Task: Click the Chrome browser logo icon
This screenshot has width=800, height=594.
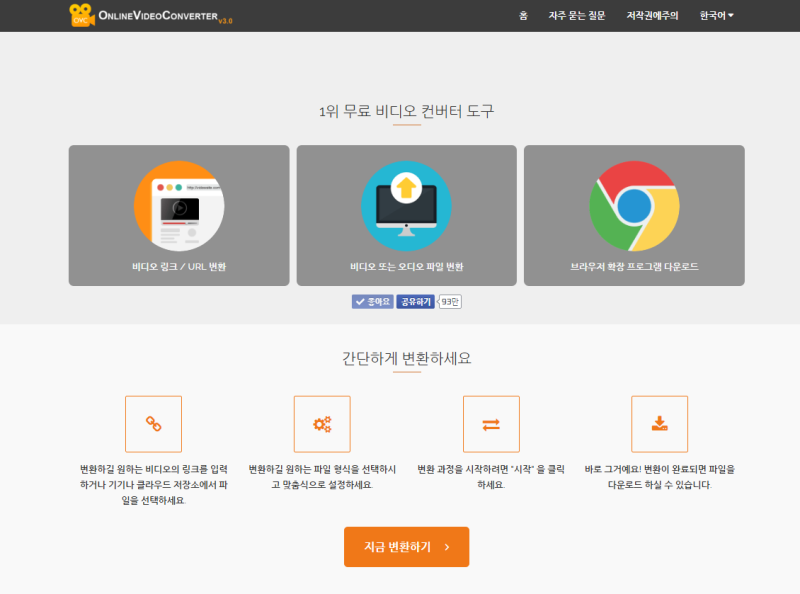Action: tap(634, 206)
